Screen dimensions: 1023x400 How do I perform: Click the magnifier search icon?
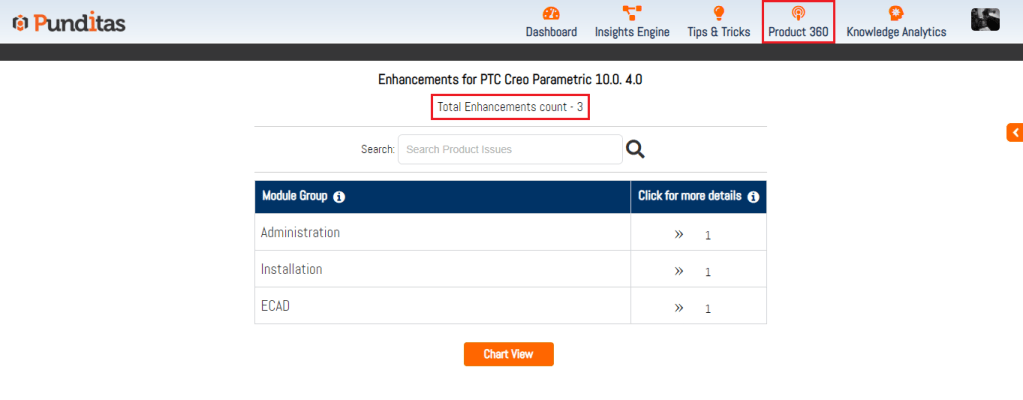(635, 150)
